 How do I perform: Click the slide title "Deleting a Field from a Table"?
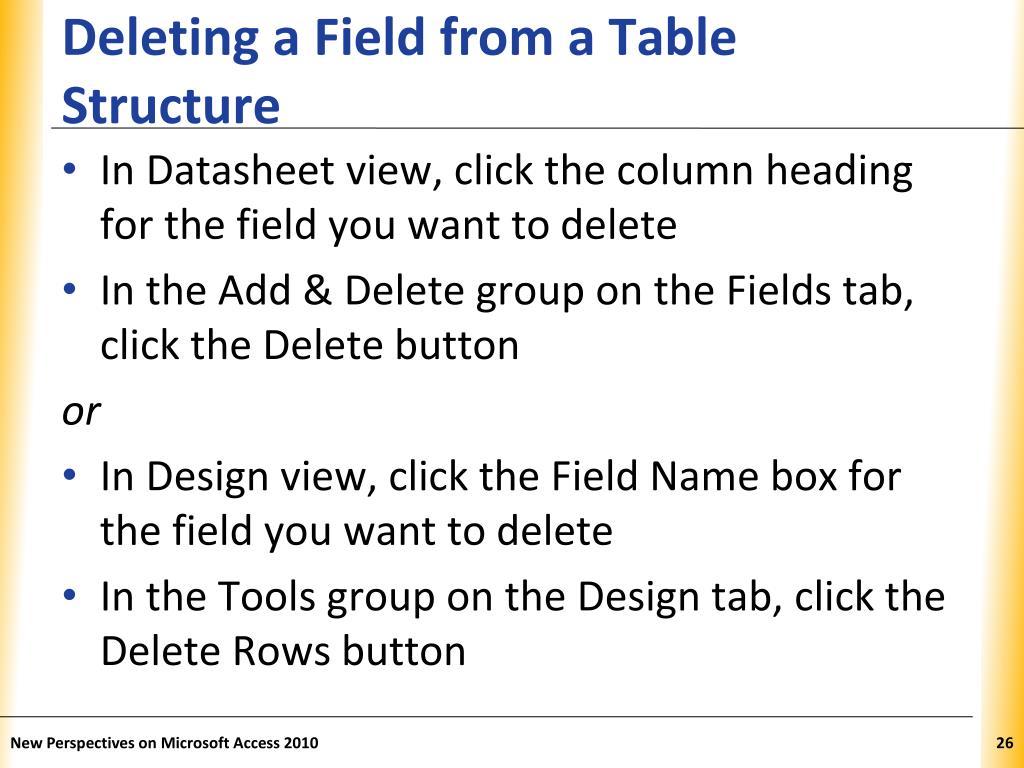[x=399, y=39]
